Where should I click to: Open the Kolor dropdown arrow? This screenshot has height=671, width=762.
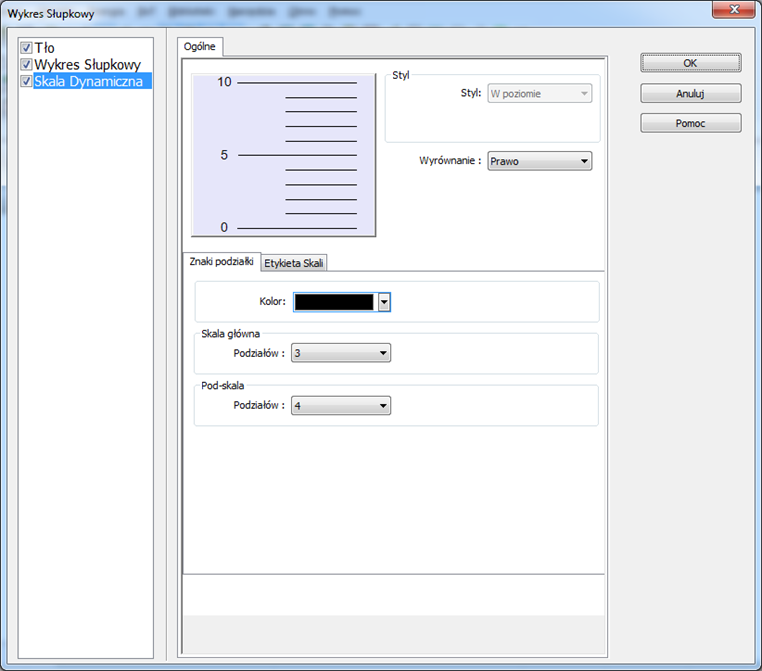click(384, 302)
